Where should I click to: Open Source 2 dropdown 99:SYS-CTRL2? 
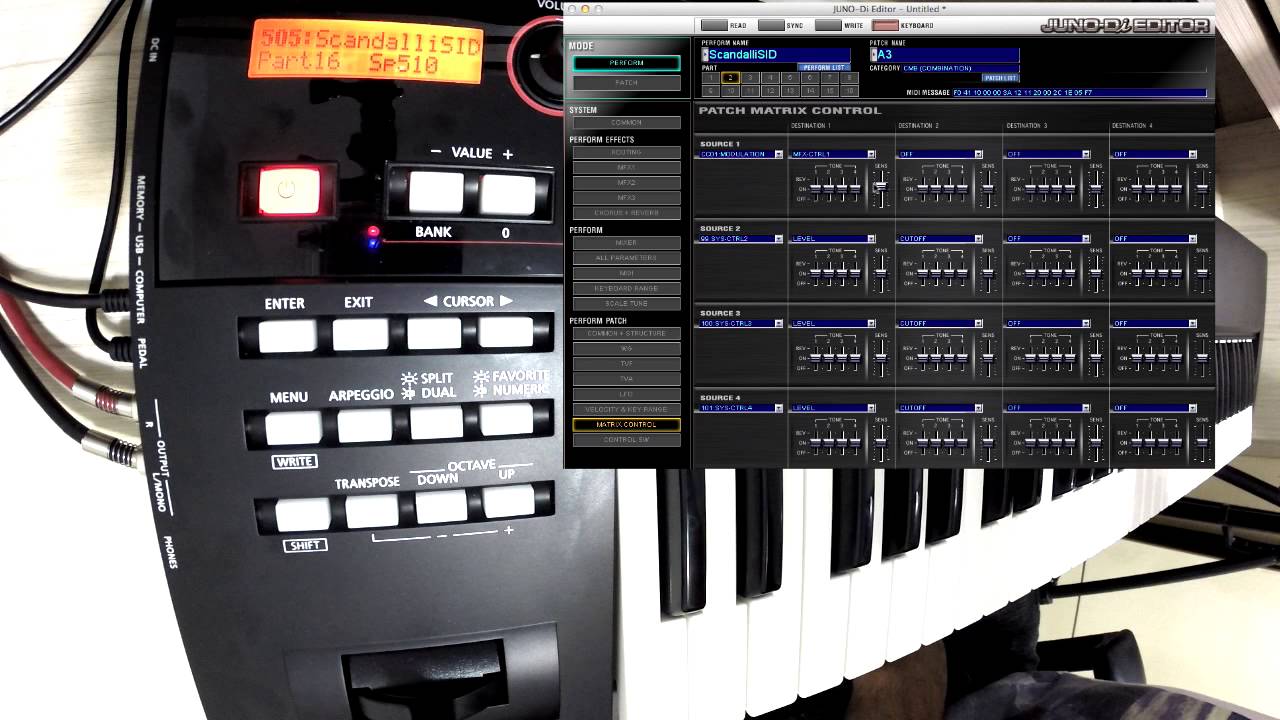[741, 239]
